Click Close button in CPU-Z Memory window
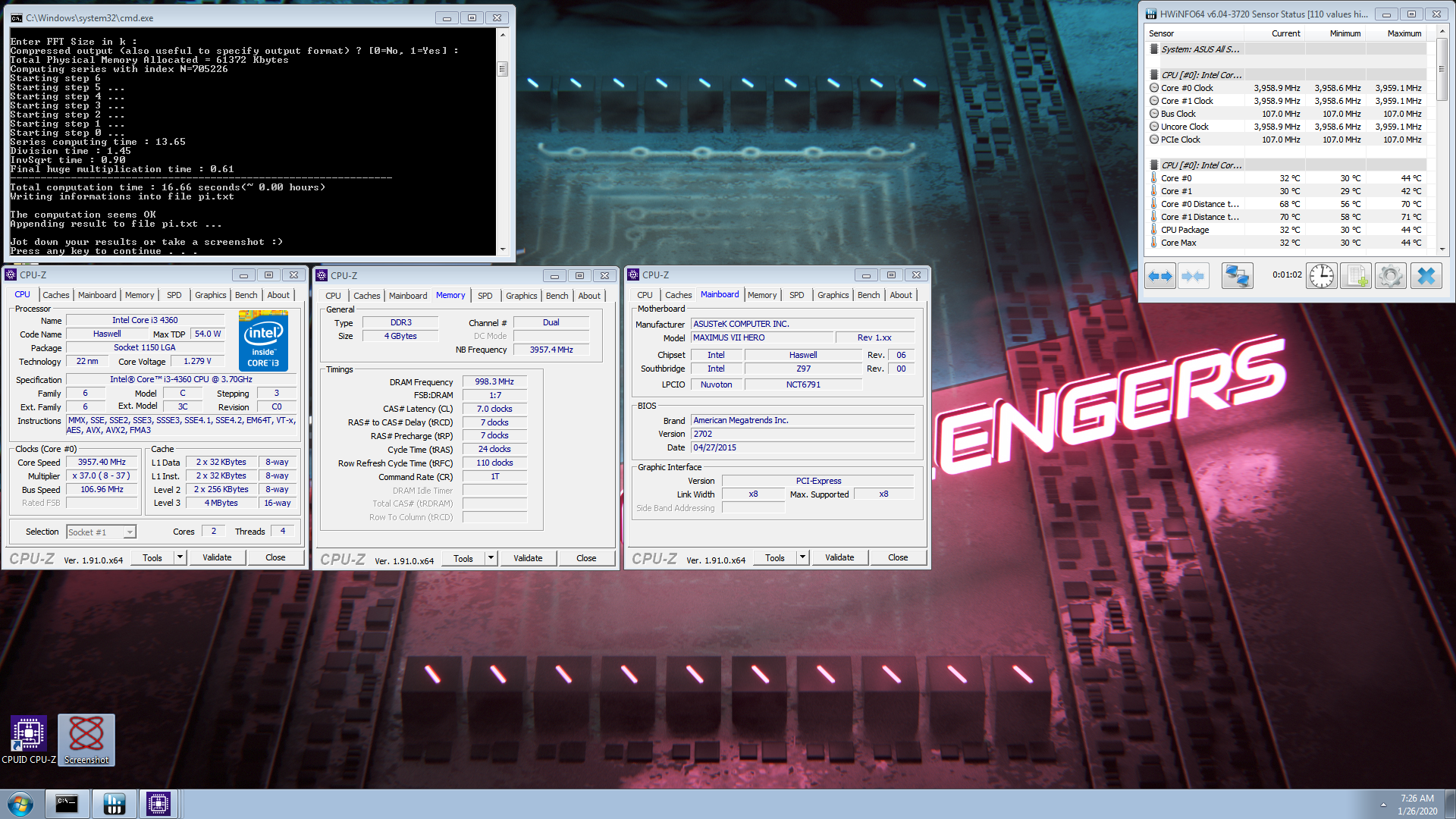Viewport: 1456px width, 819px height. click(x=586, y=558)
